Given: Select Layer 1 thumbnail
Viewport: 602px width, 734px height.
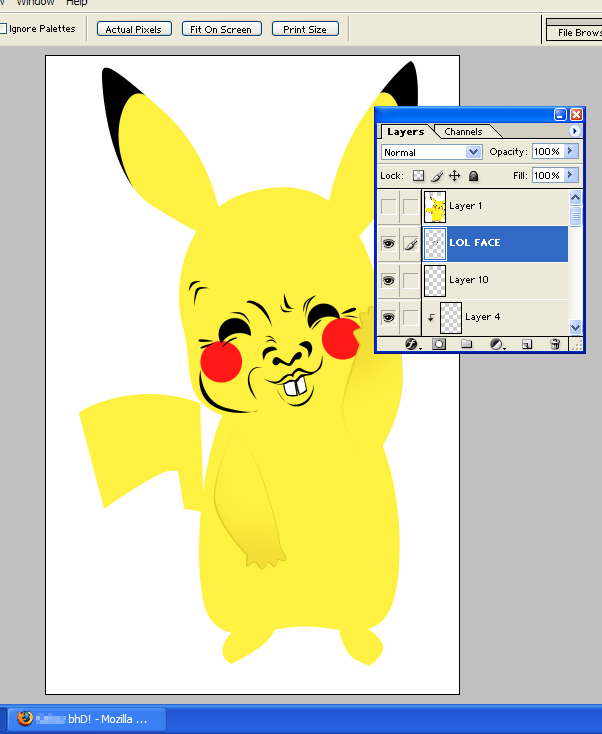Looking at the screenshot, I should click(x=435, y=206).
